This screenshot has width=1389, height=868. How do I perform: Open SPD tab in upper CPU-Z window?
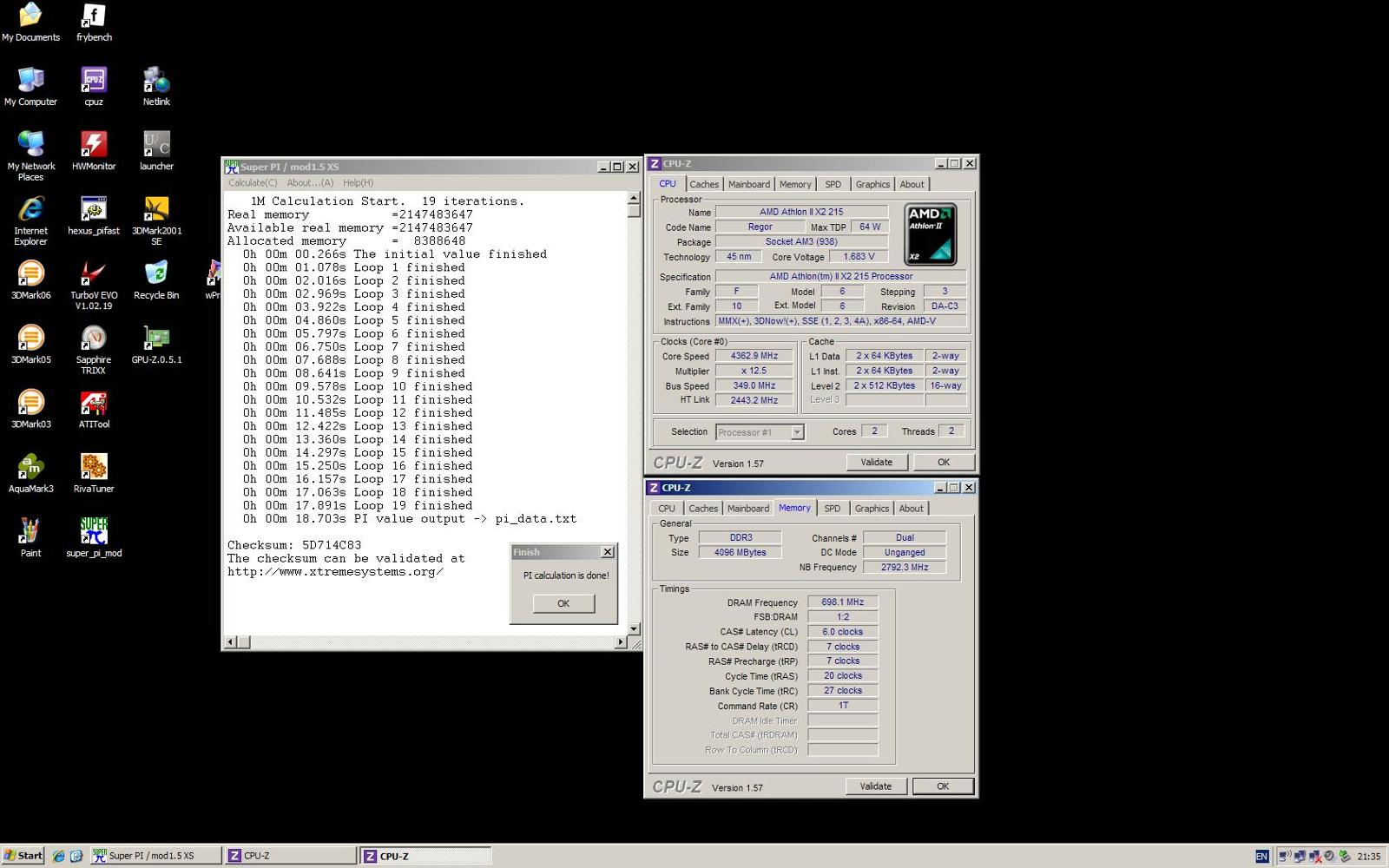(833, 184)
